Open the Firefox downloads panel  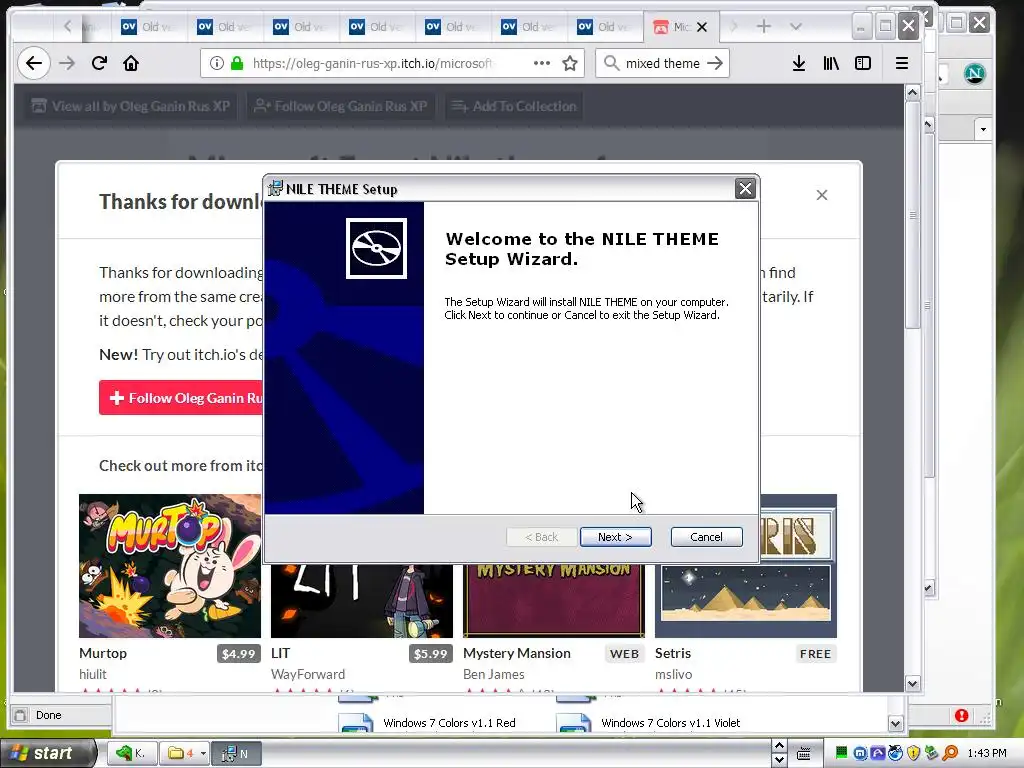point(798,63)
